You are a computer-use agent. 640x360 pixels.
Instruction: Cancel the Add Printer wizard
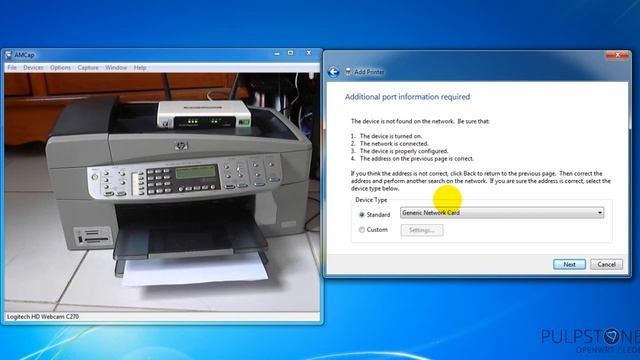coord(606,264)
